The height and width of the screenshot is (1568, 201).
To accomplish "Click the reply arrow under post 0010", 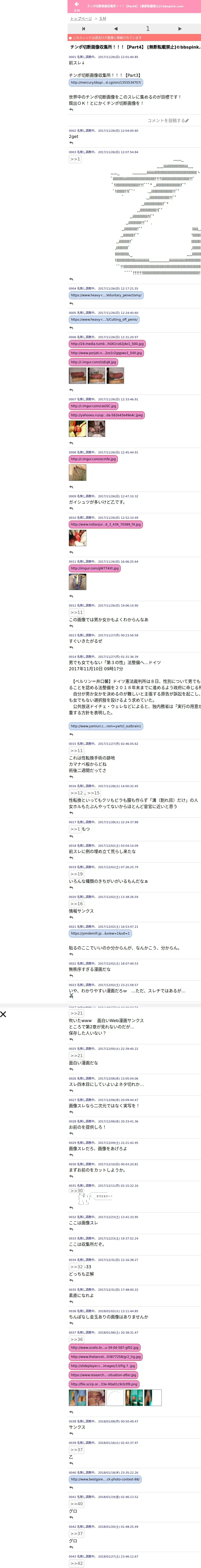I will pyautogui.click(x=71, y=553).
